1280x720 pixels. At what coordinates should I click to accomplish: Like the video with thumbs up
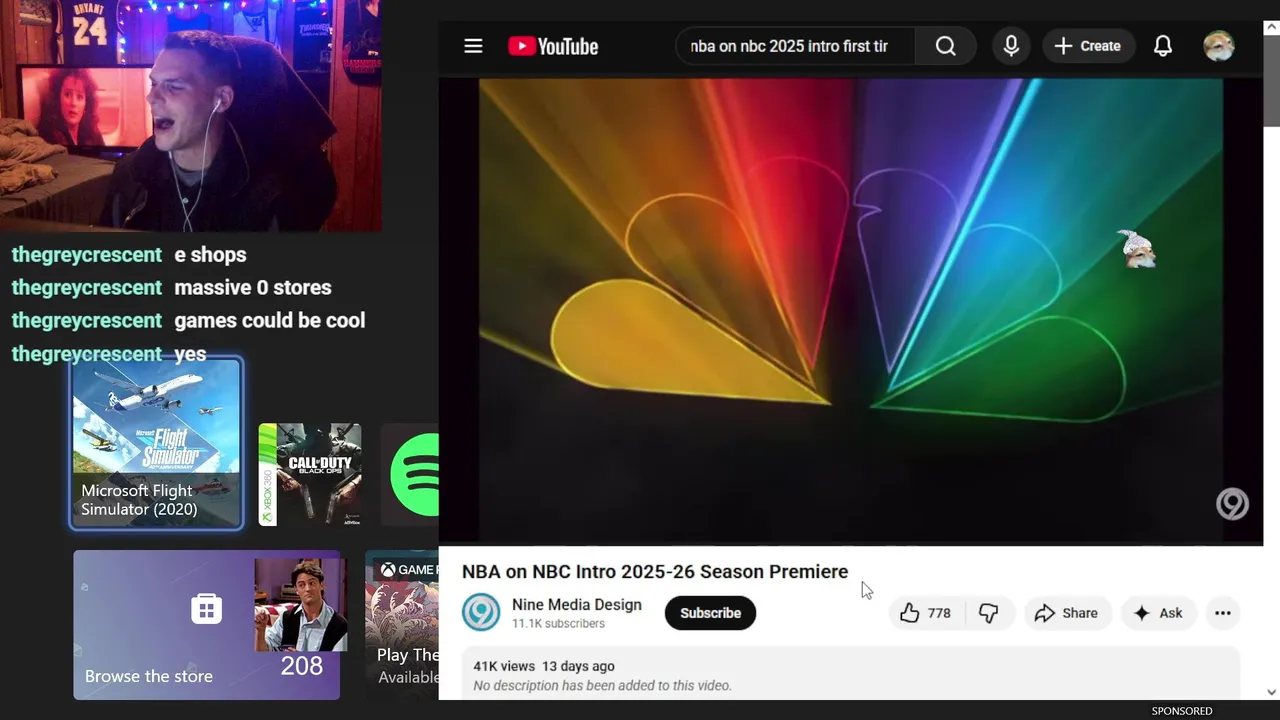click(926, 613)
